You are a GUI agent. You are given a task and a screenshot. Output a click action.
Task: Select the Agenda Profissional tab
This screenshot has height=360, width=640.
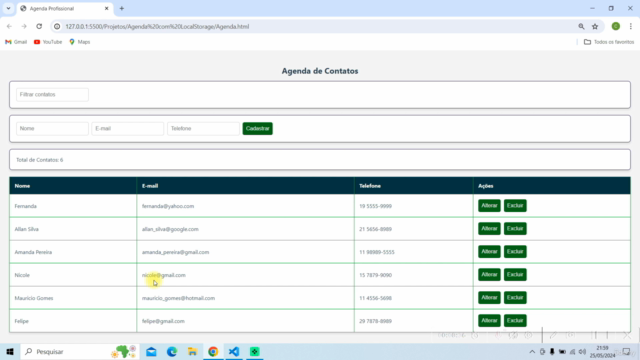[x=65, y=9]
